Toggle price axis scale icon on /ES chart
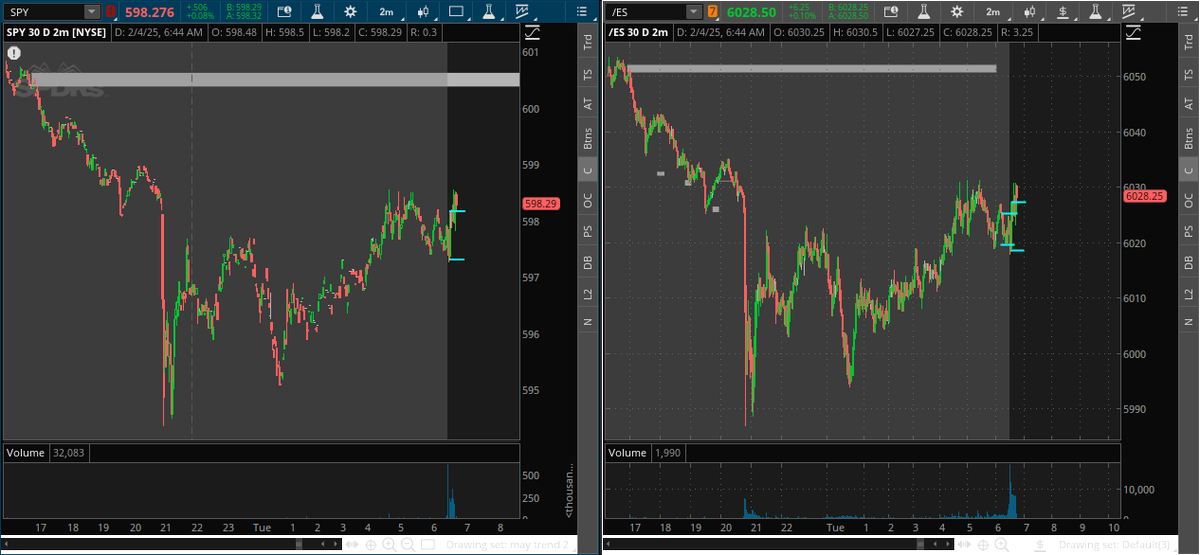 click(1135, 32)
